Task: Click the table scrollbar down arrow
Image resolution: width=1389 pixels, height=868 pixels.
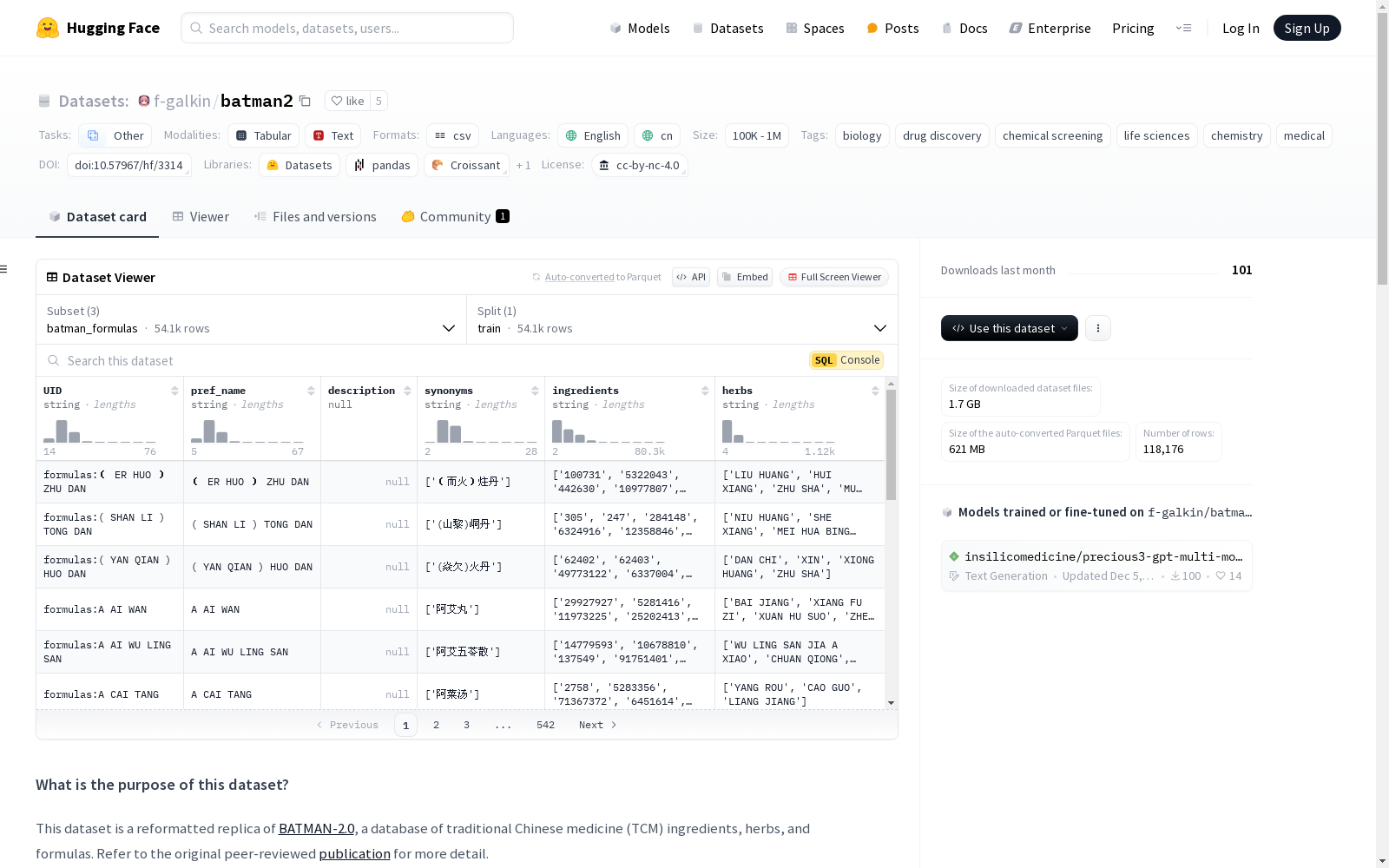Action: tap(891, 703)
